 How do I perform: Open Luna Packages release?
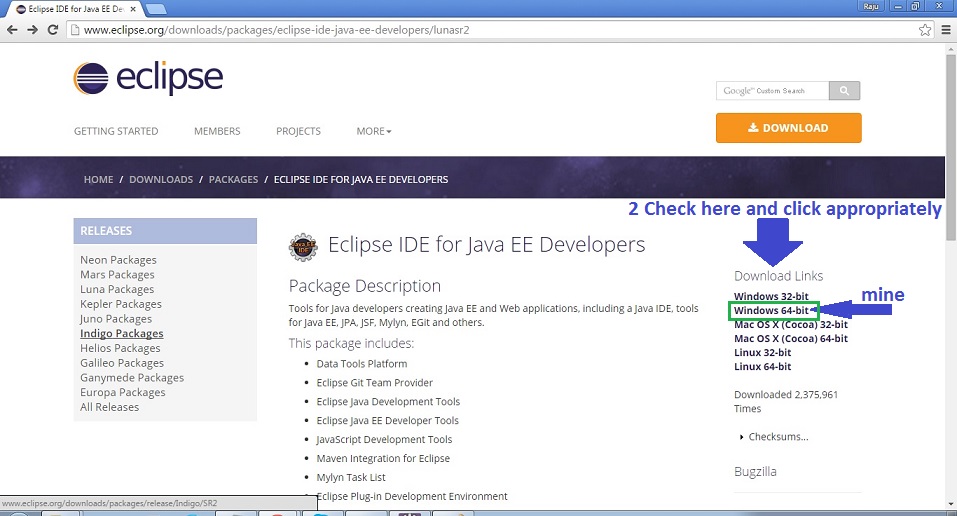117,289
